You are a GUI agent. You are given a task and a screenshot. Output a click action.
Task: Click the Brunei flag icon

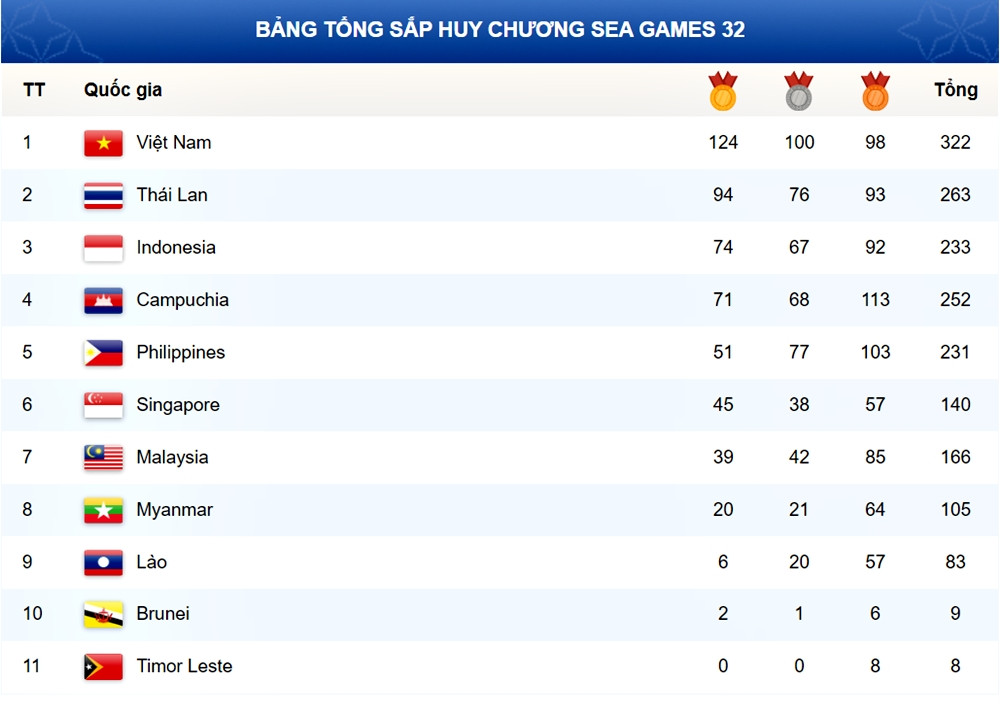tap(103, 614)
